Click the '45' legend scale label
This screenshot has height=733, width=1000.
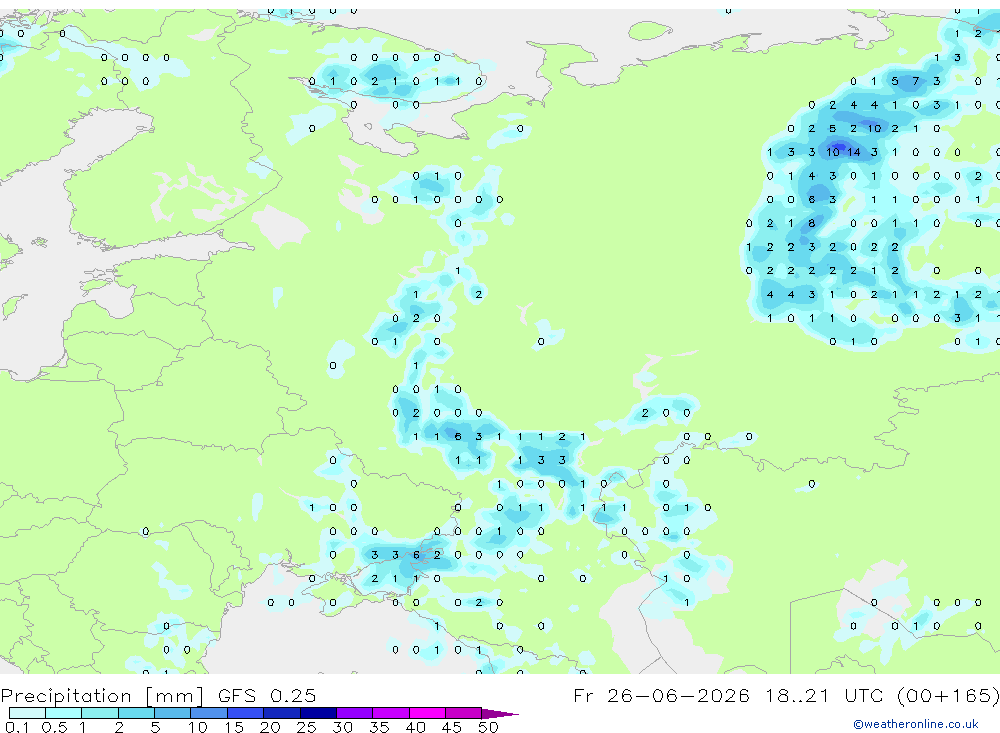452,727
